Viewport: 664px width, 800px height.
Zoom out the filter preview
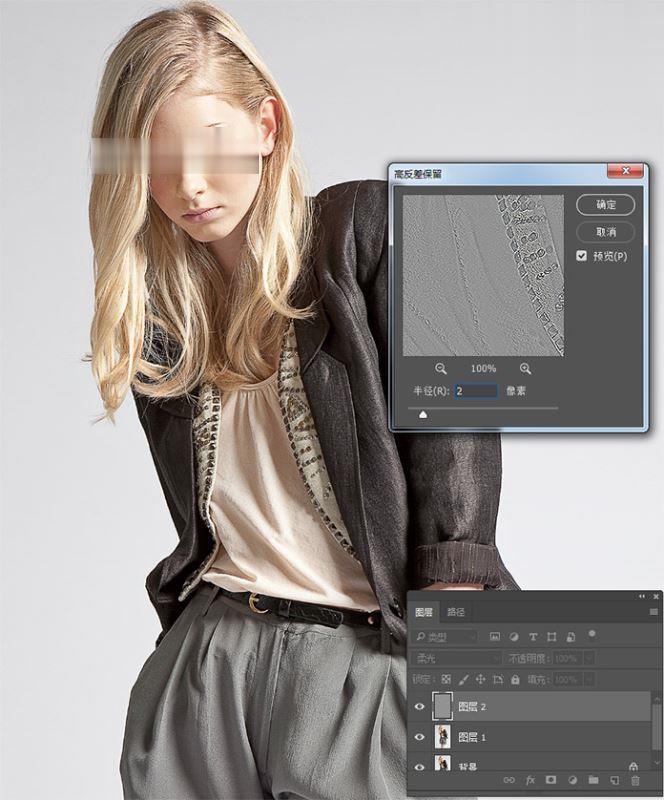tap(441, 368)
